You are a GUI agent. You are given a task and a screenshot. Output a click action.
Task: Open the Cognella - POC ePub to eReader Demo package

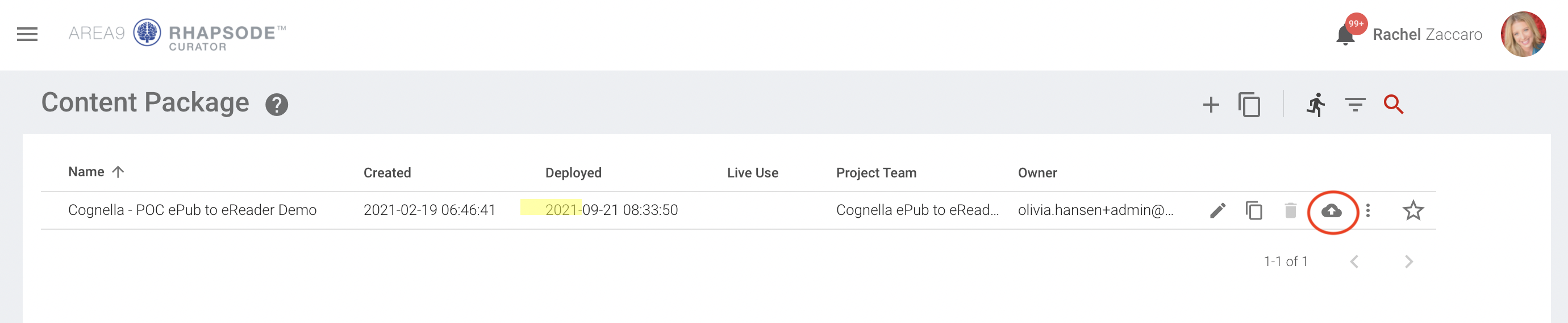[193, 210]
